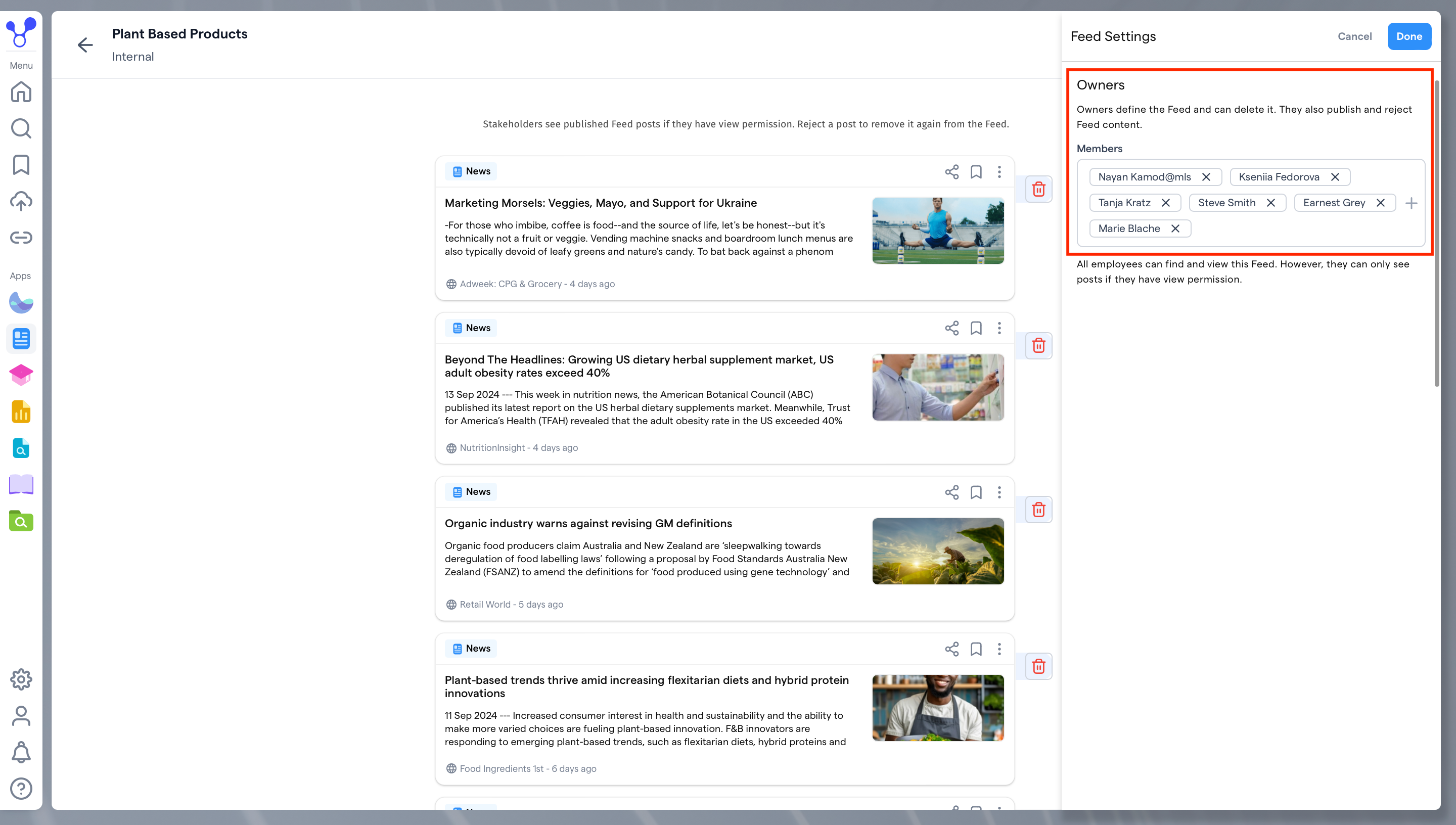Open the blue-purple moon app icon
The width and height of the screenshot is (1456, 825).
click(21, 303)
